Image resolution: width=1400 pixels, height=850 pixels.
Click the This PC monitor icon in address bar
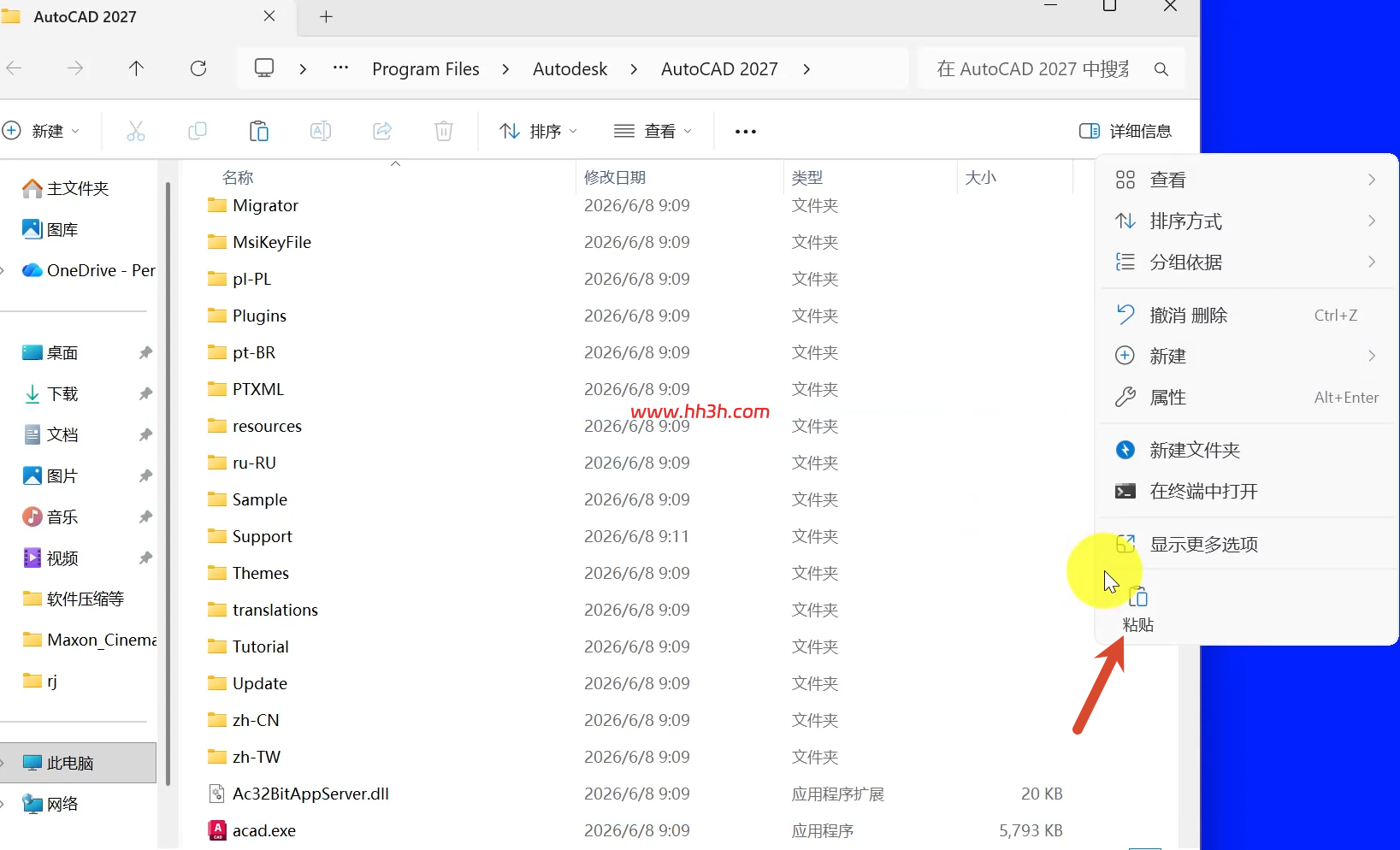264,68
